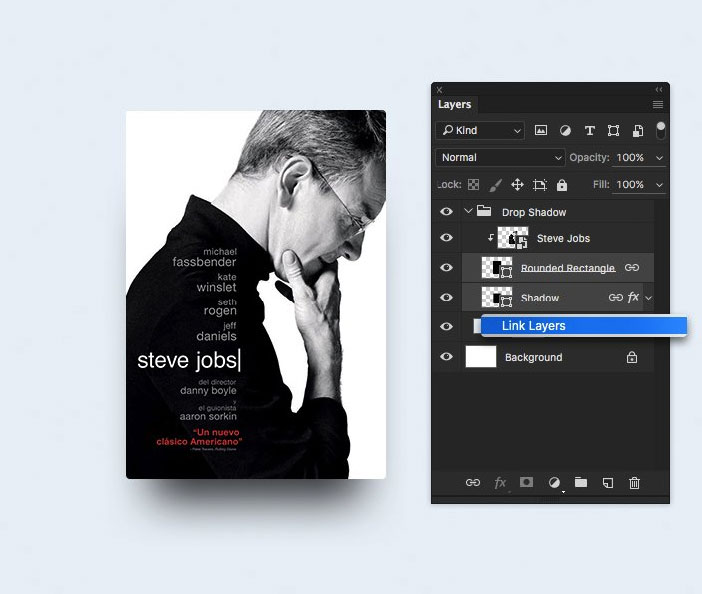Filter for shape layers icon
702x594 pixels.
coord(613,130)
